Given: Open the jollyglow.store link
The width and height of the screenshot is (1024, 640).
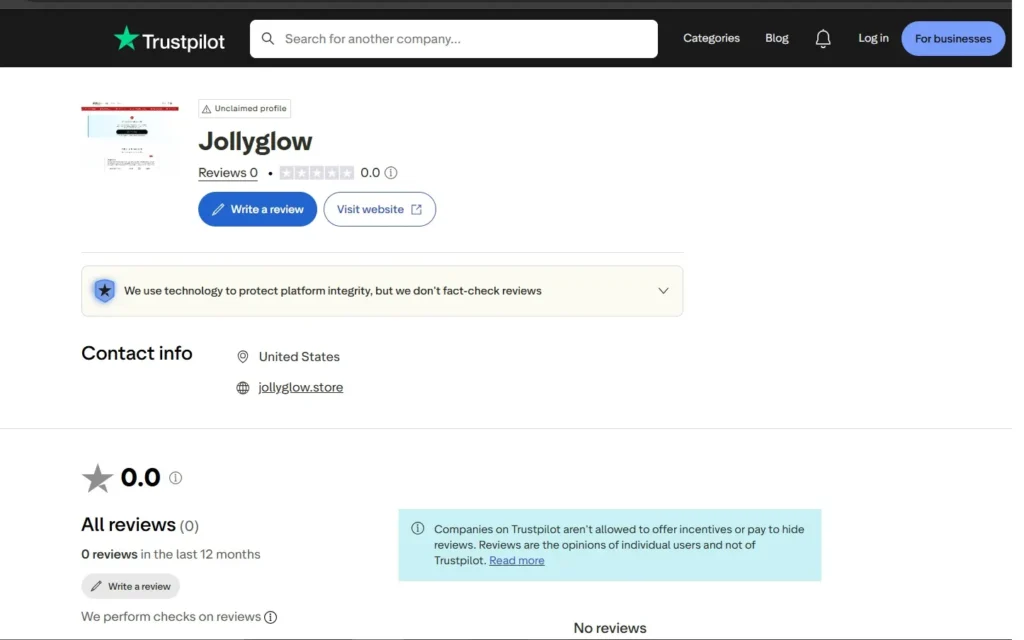Looking at the screenshot, I should pyautogui.click(x=300, y=387).
